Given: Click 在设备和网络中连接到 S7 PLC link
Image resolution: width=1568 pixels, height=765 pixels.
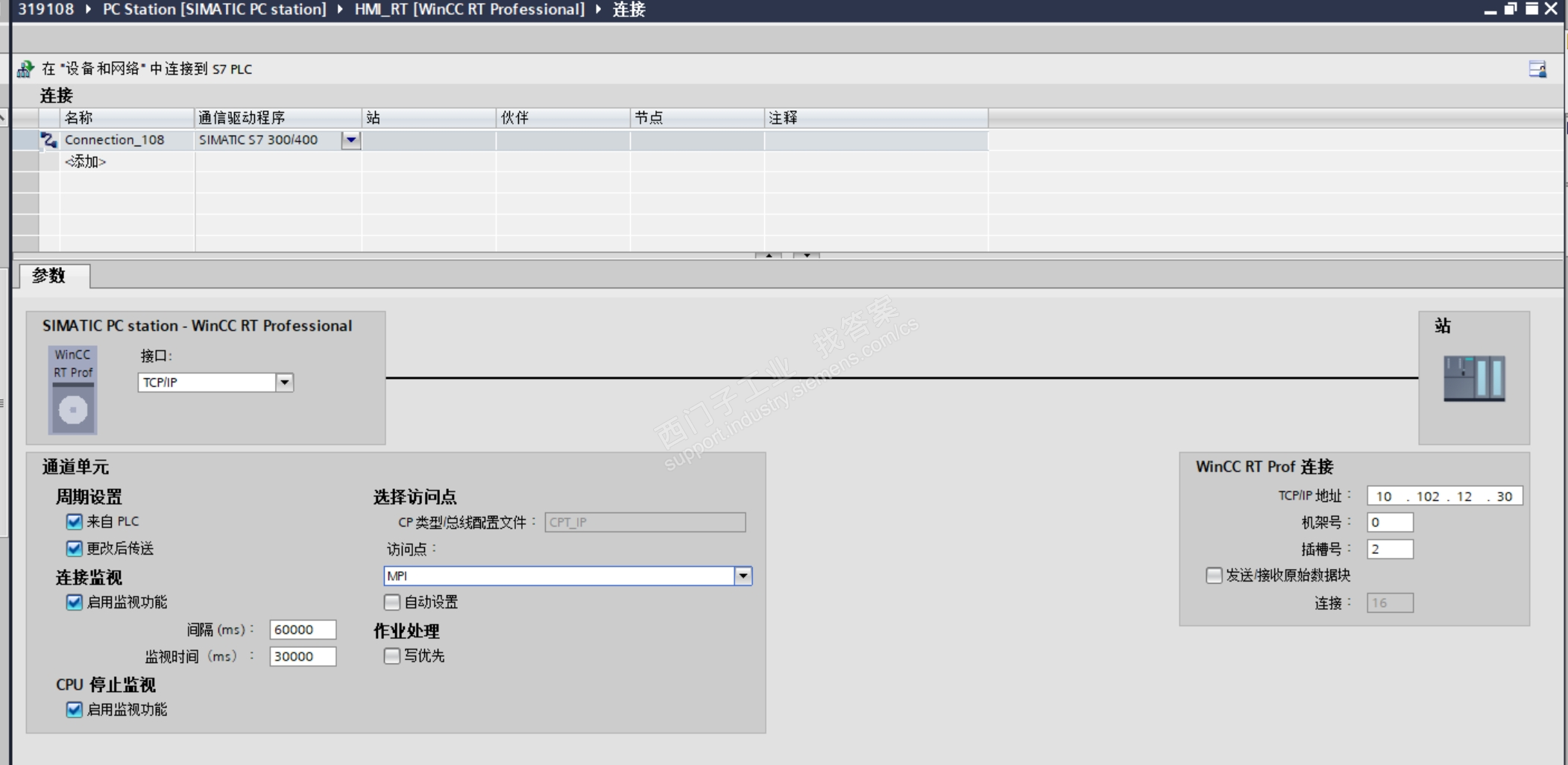Looking at the screenshot, I should point(147,69).
